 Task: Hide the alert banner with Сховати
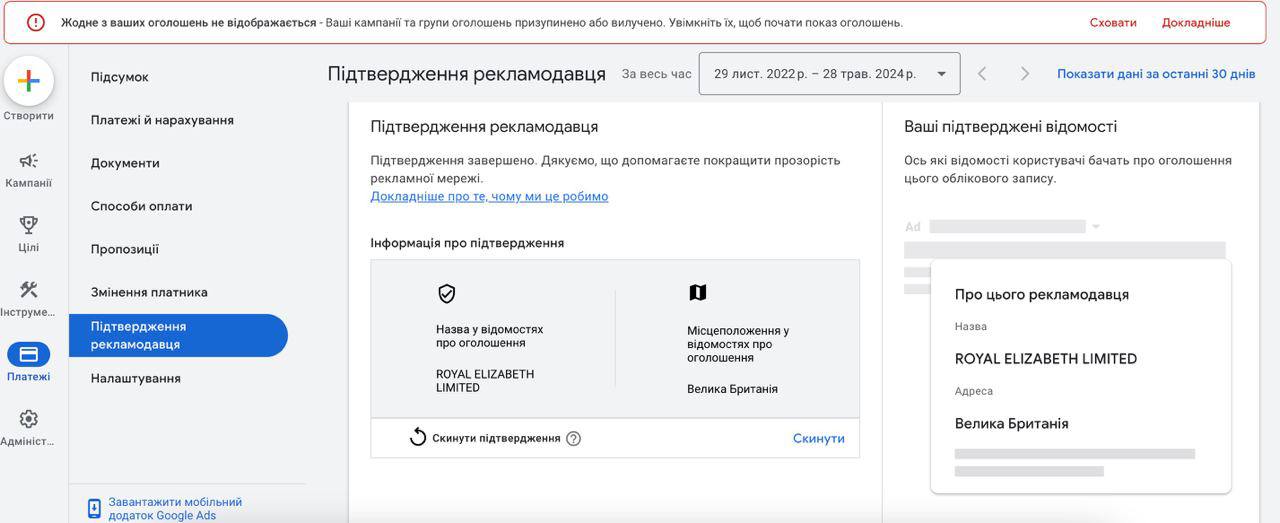coord(1113,22)
